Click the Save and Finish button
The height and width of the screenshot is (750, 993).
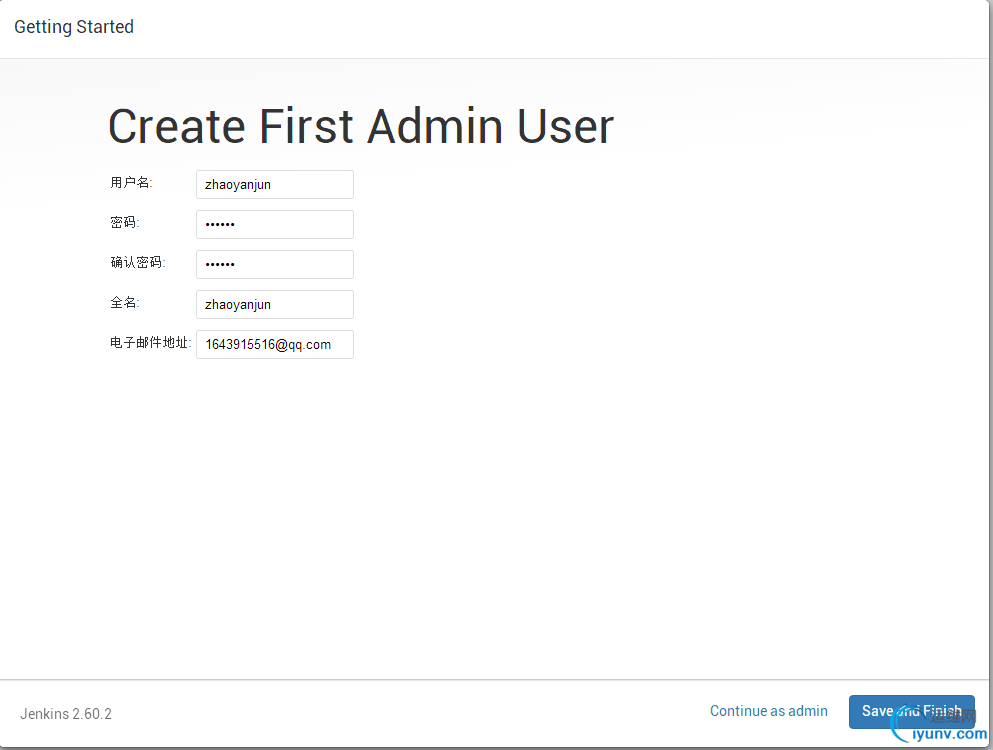(911, 711)
